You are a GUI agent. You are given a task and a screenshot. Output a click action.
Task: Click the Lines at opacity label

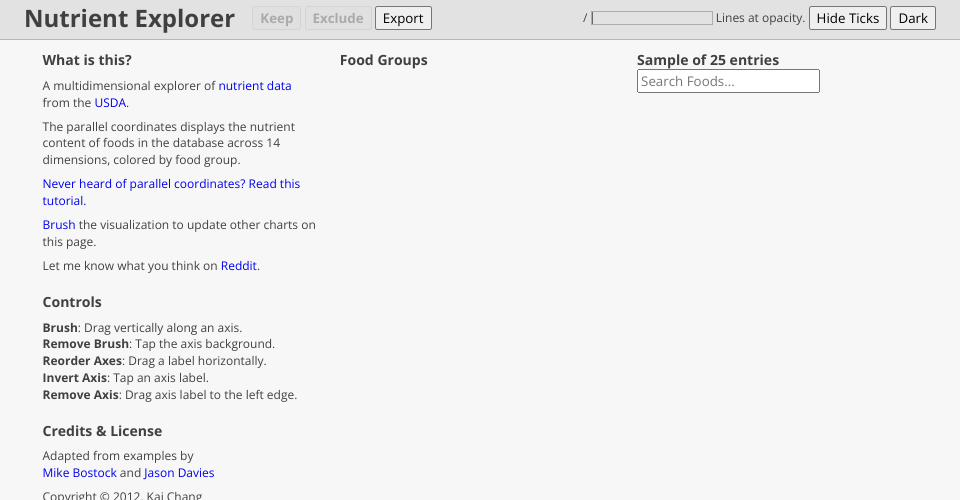tap(760, 18)
